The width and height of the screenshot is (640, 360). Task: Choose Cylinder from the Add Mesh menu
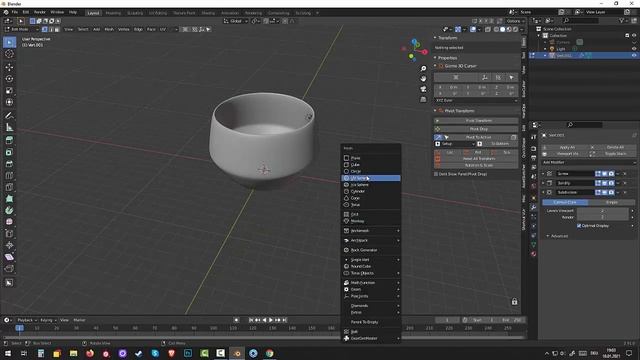coord(371,191)
